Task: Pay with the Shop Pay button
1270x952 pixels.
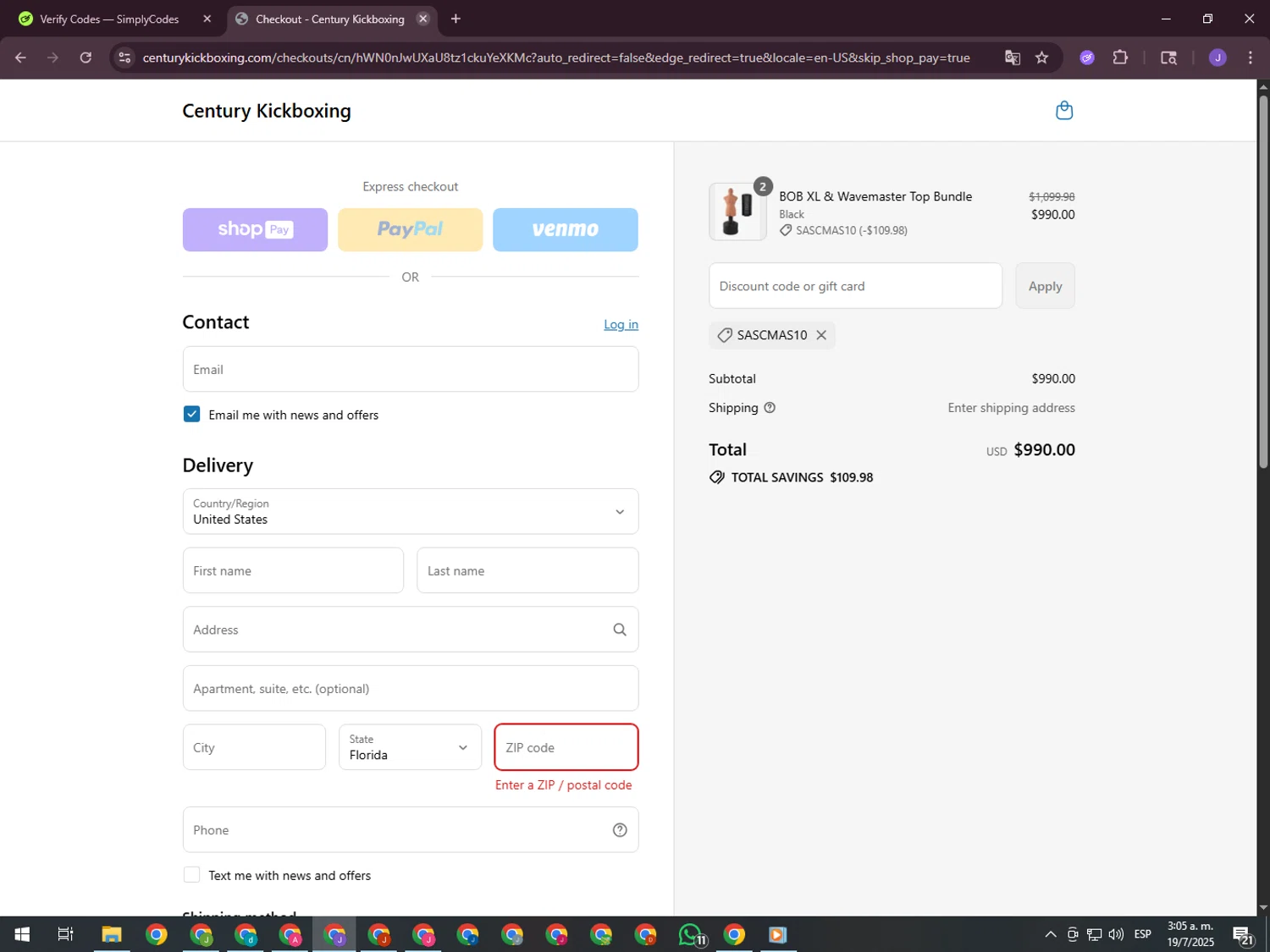Action: tap(255, 229)
